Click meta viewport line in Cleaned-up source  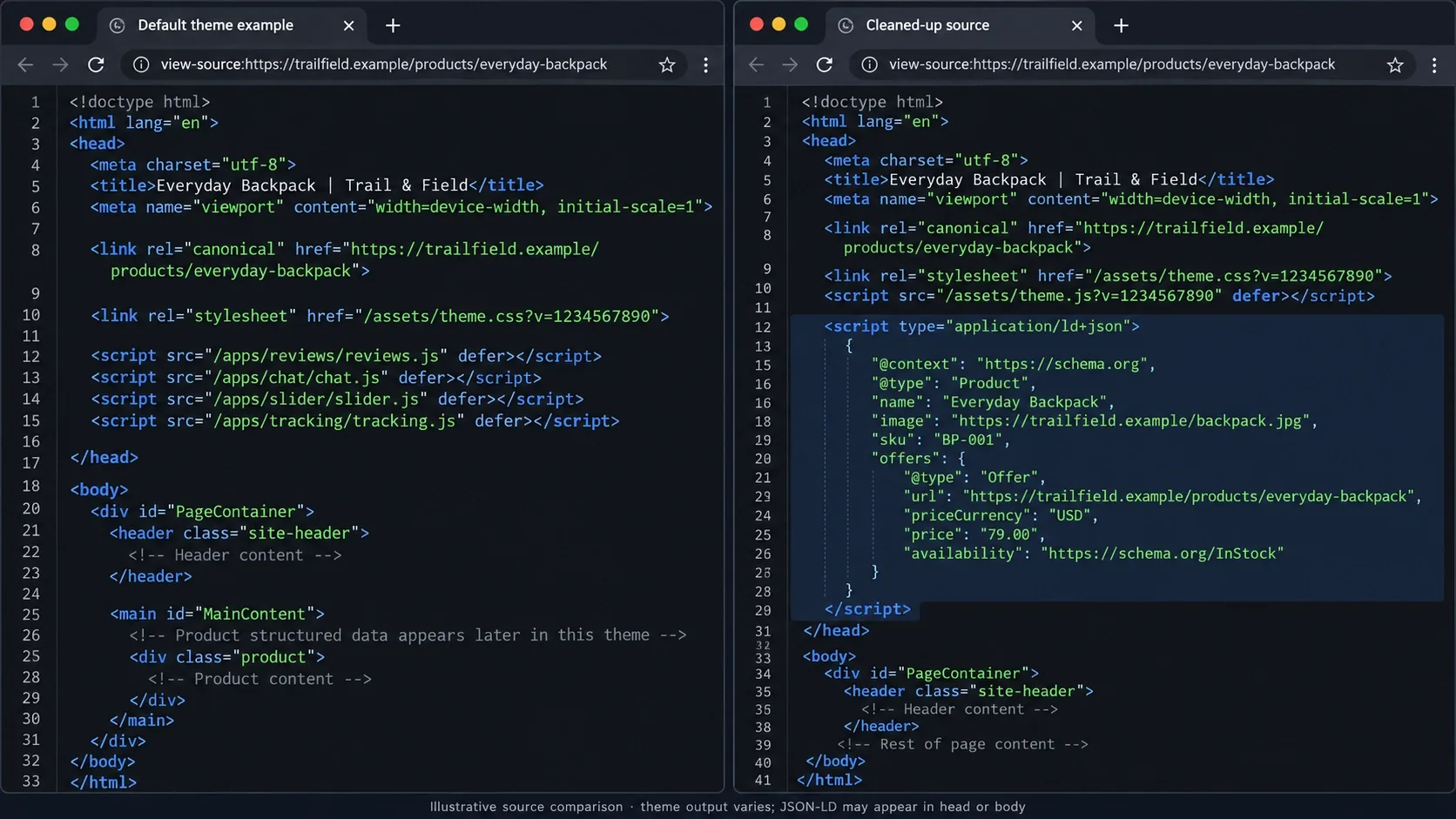tap(1131, 199)
